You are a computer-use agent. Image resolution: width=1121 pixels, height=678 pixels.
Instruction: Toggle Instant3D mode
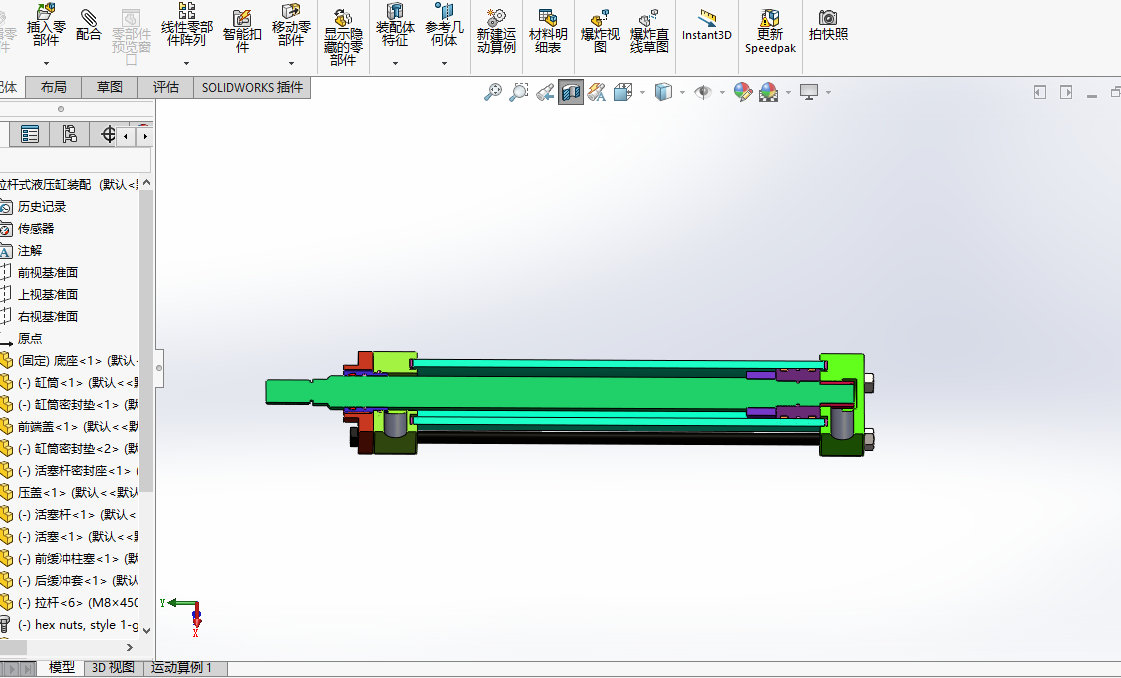706,24
